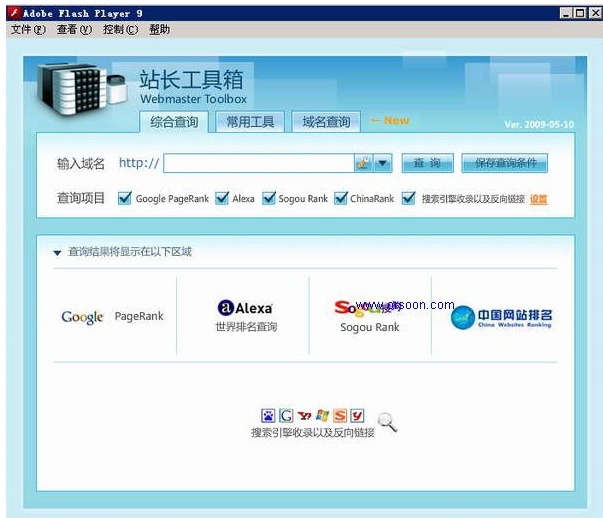This screenshot has width=603, height=518.
Task: Click the magnifying glass search icon
Action: point(387,422)
